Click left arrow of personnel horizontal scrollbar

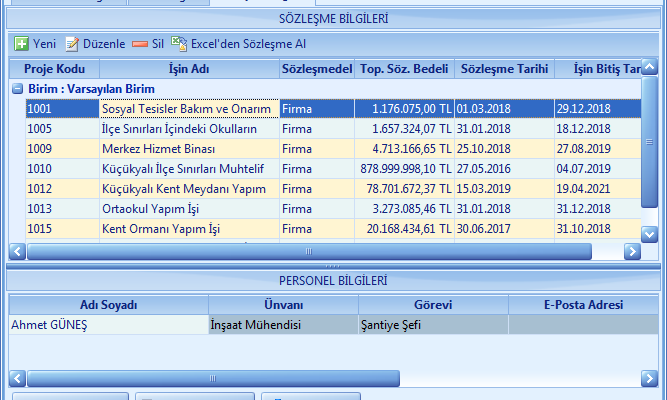tap(17, 378)
